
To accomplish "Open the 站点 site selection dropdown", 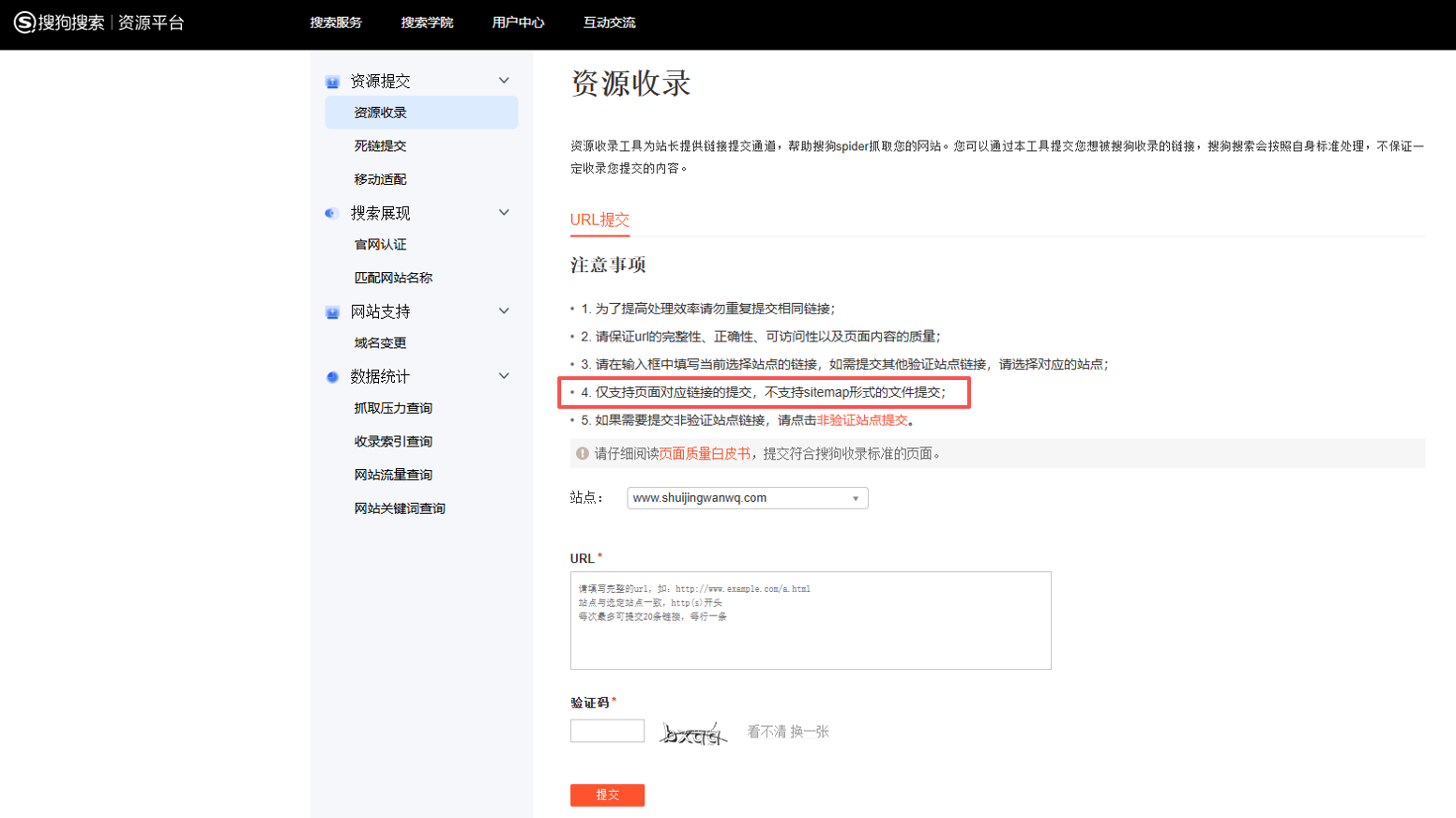I will tap(748, 498).
